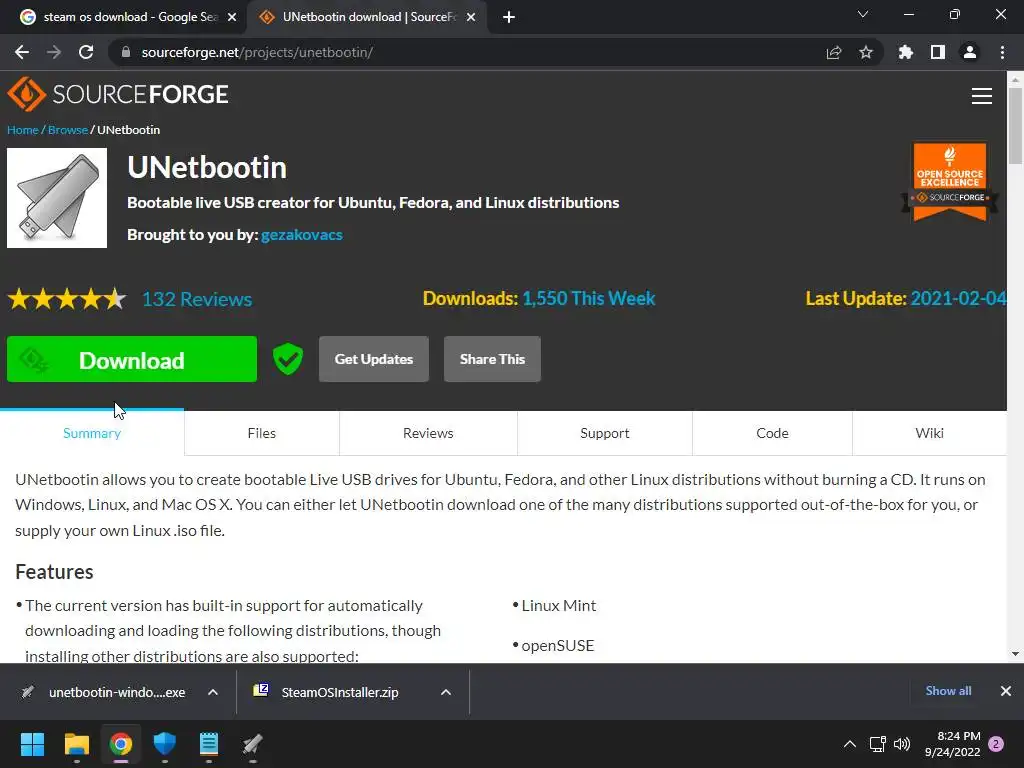Open Windows Security shield in taskbar
The width and height of the screenshot is (1024, 768).
(x=165, y=744)
